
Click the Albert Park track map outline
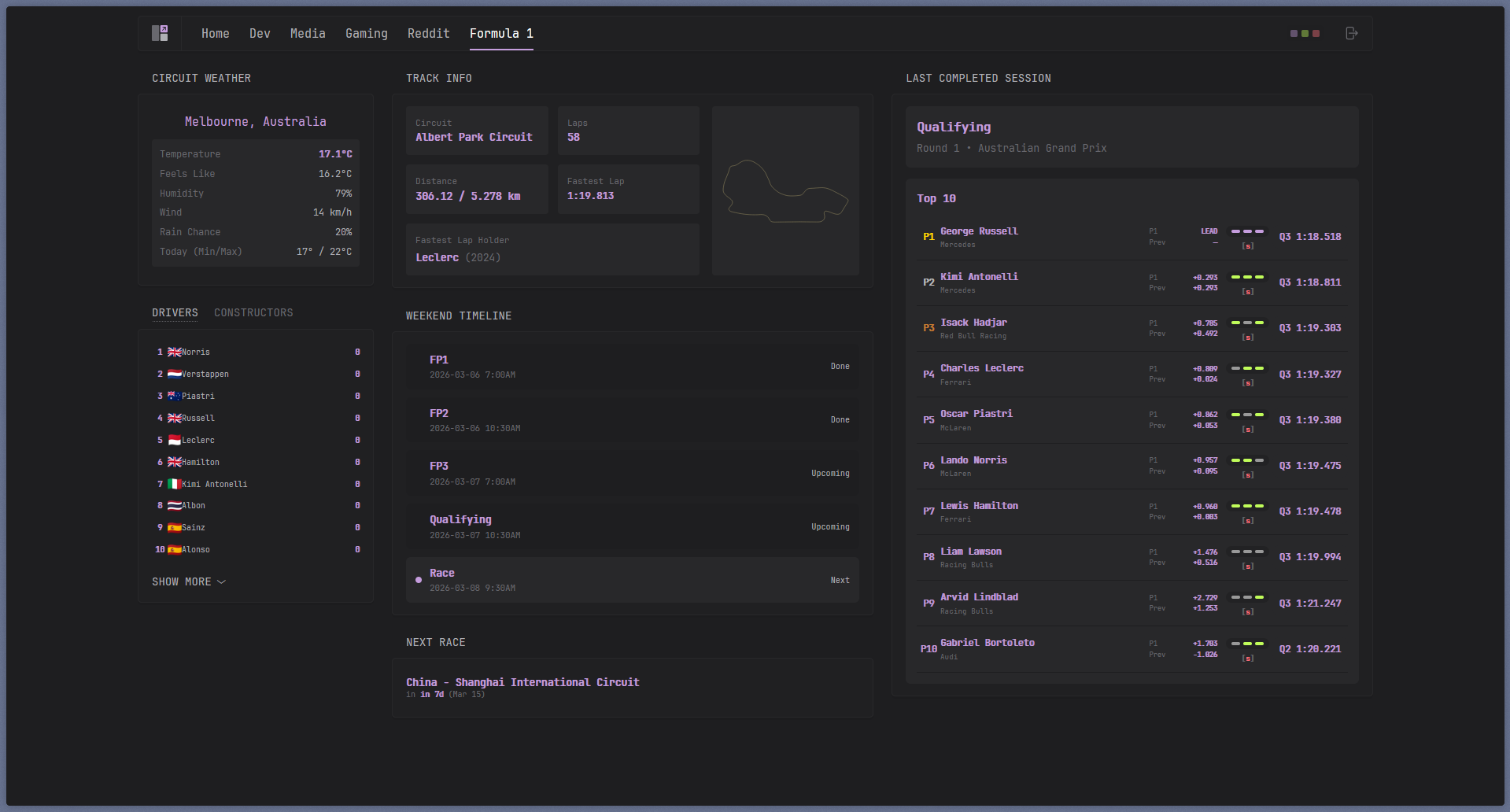click(785, 190)
